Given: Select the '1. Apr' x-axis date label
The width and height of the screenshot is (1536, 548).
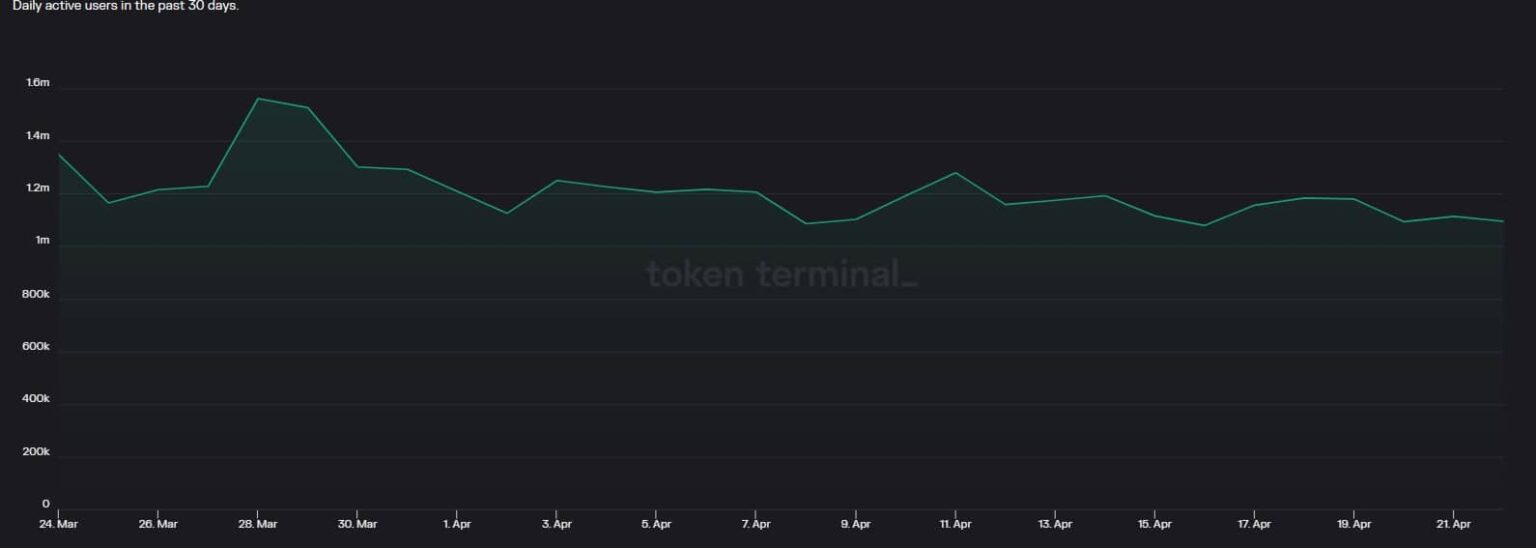Looking at the screenshot, I should [457, 524].
